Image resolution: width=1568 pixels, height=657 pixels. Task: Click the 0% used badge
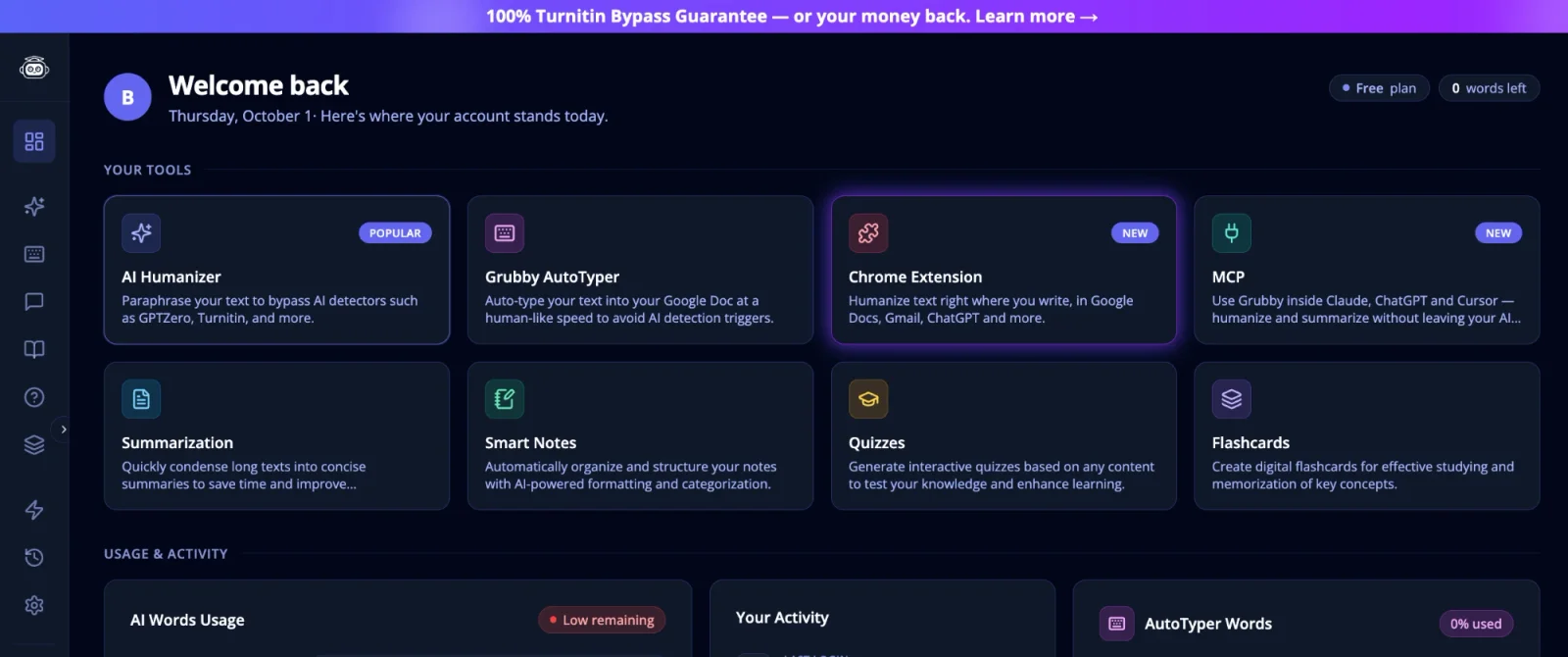point(1476,624)
